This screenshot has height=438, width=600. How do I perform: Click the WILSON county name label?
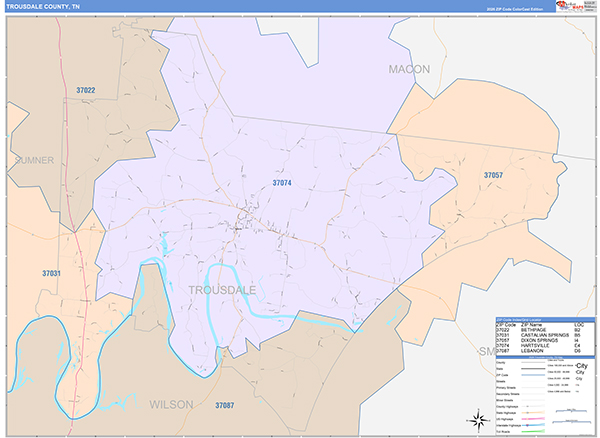(171, 405)
